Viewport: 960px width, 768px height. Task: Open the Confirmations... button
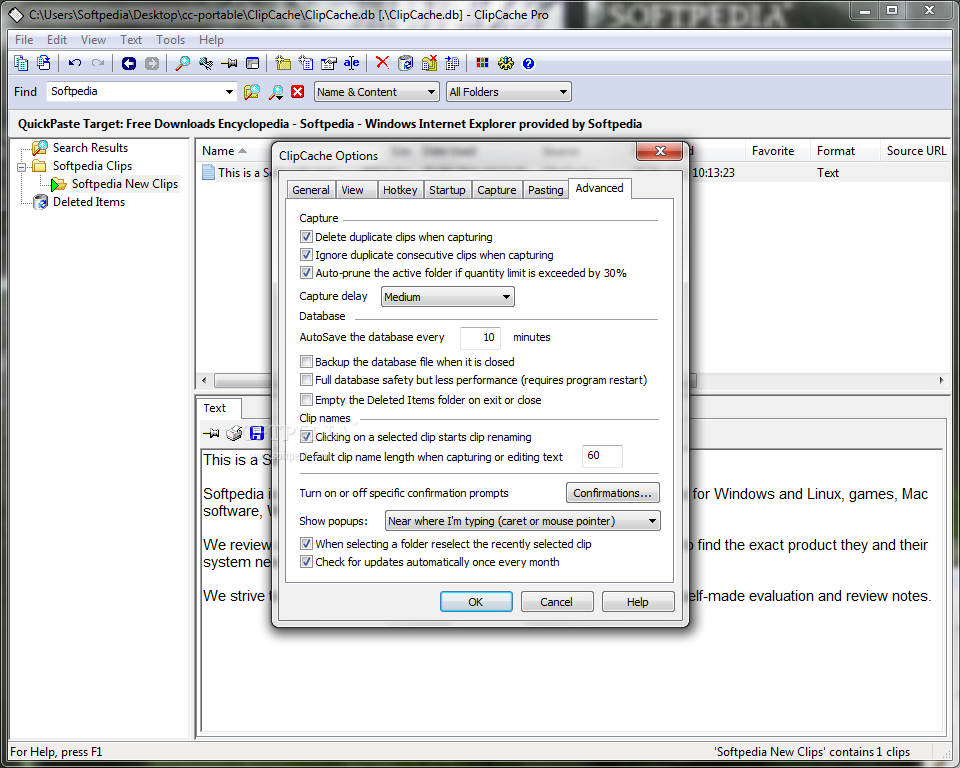612,493
